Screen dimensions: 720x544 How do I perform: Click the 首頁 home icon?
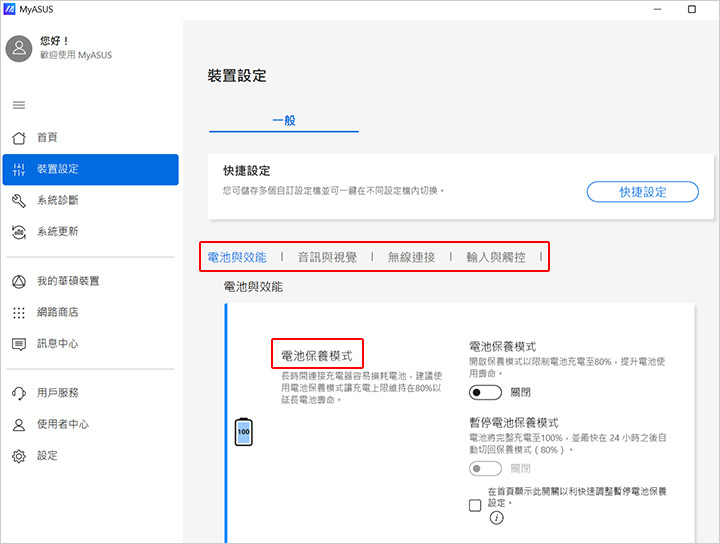19,137
